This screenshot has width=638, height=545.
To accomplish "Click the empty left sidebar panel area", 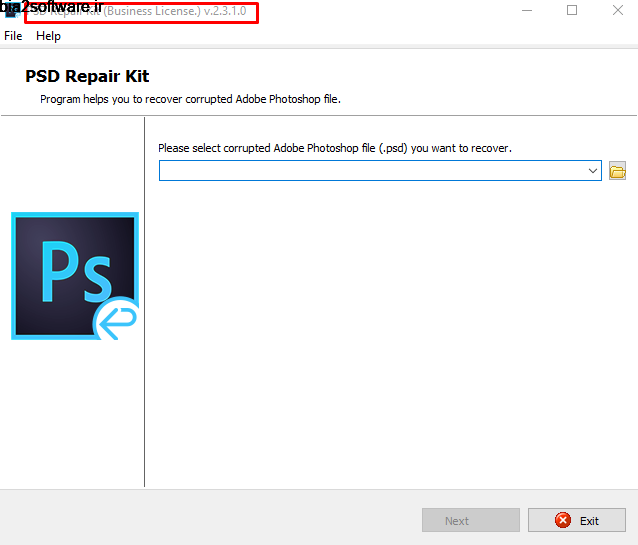I will click(72, 420).
